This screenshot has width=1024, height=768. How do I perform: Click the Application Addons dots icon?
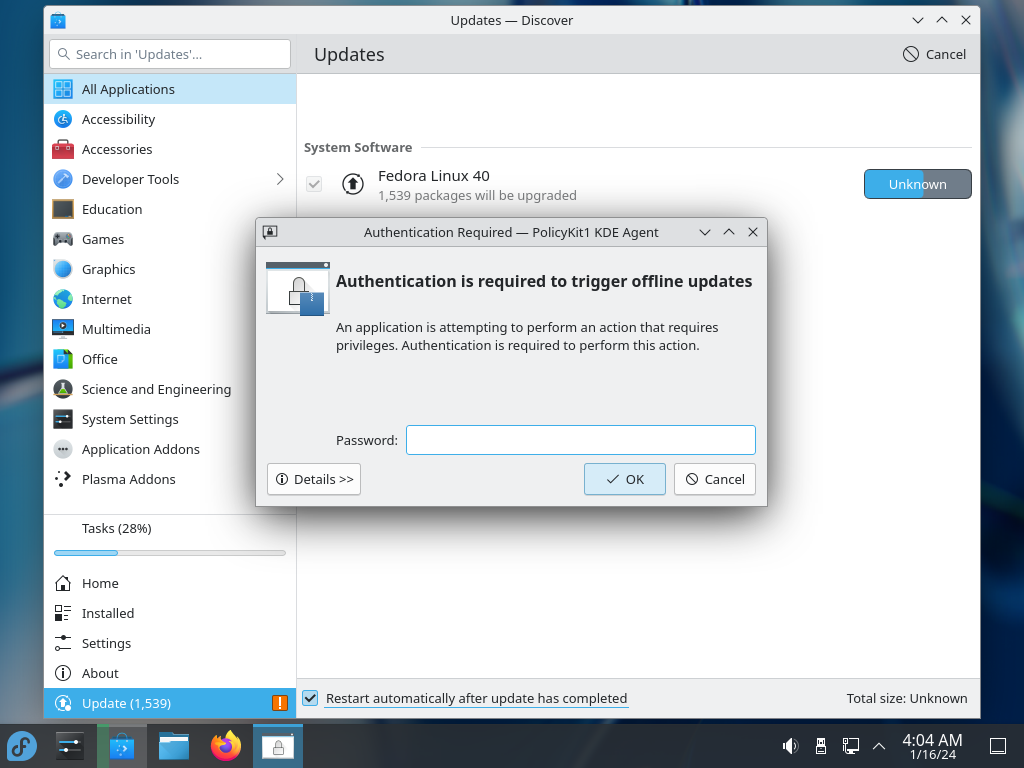pos(63,449)
